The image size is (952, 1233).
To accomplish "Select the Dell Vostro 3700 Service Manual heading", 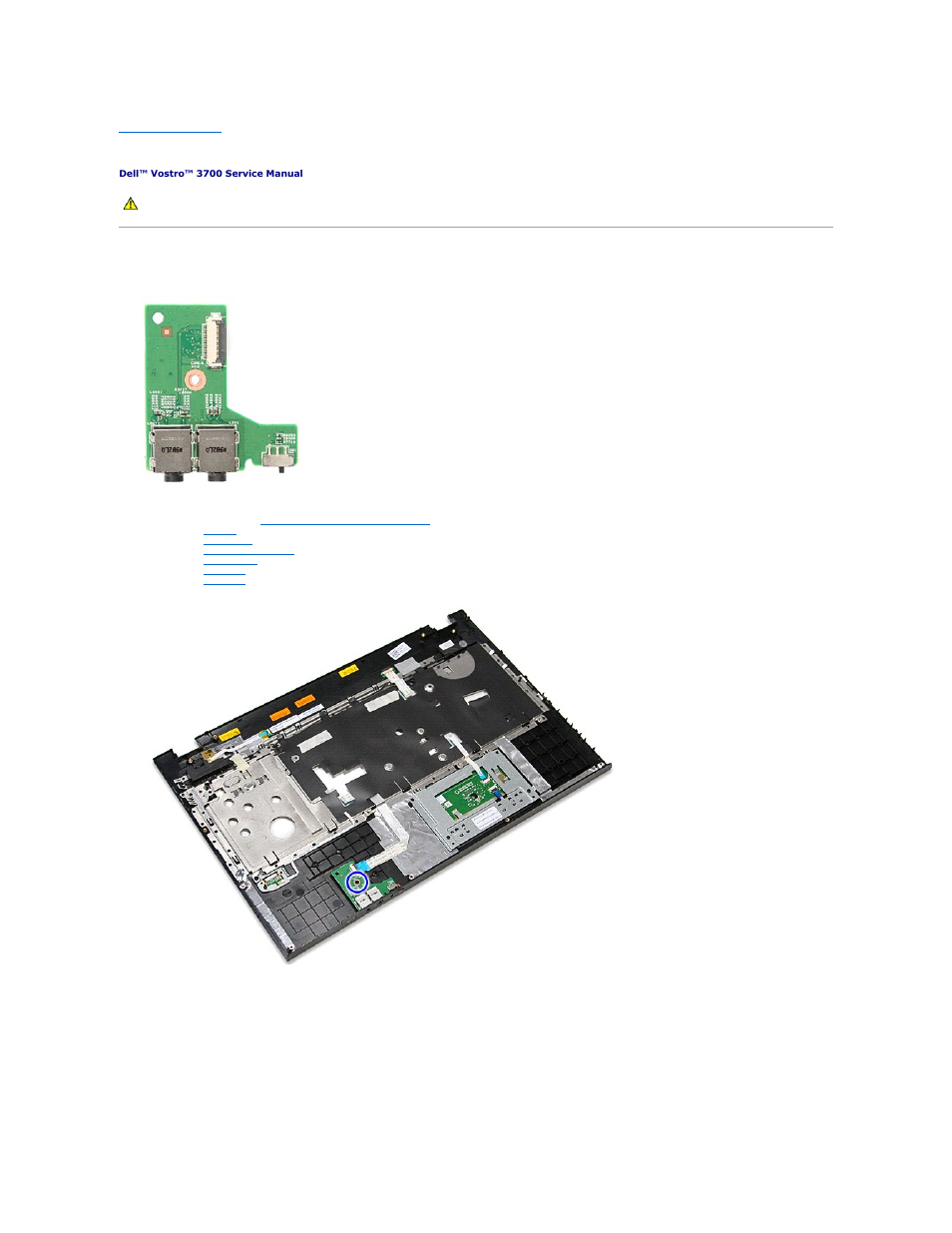I will click(x=211, y=174).
